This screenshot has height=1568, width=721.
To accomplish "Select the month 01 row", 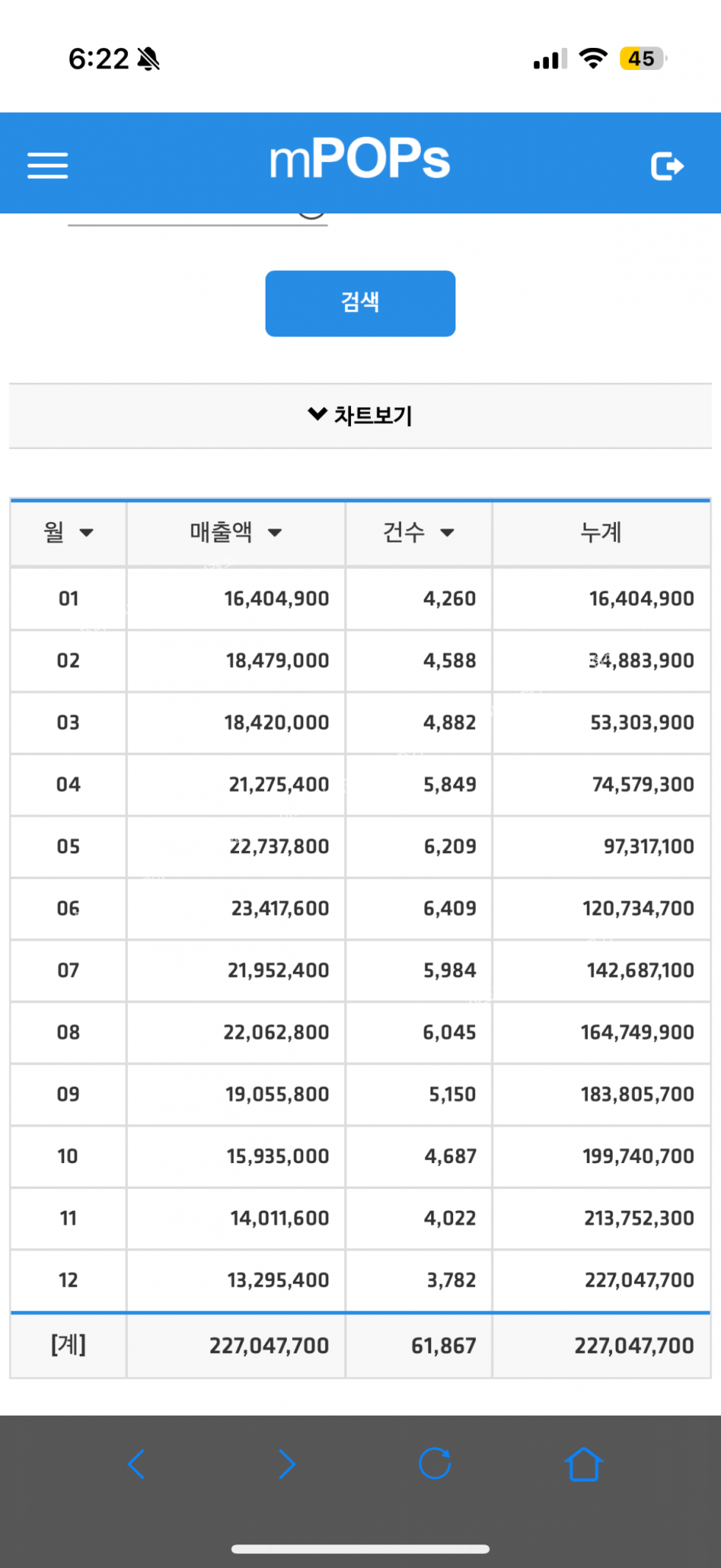I will point(68,598).
